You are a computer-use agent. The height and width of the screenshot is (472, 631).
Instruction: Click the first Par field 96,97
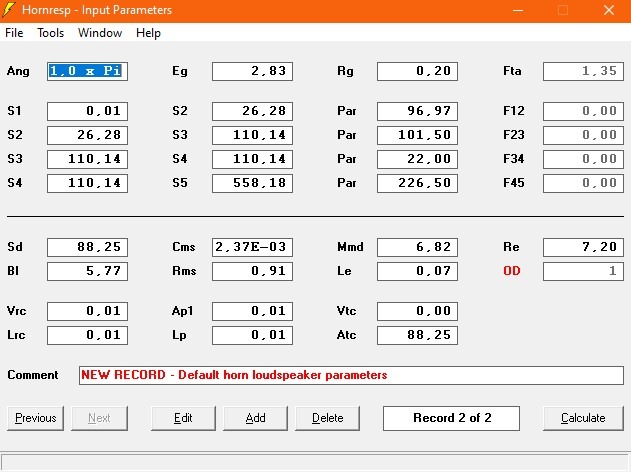click(417, 111)
